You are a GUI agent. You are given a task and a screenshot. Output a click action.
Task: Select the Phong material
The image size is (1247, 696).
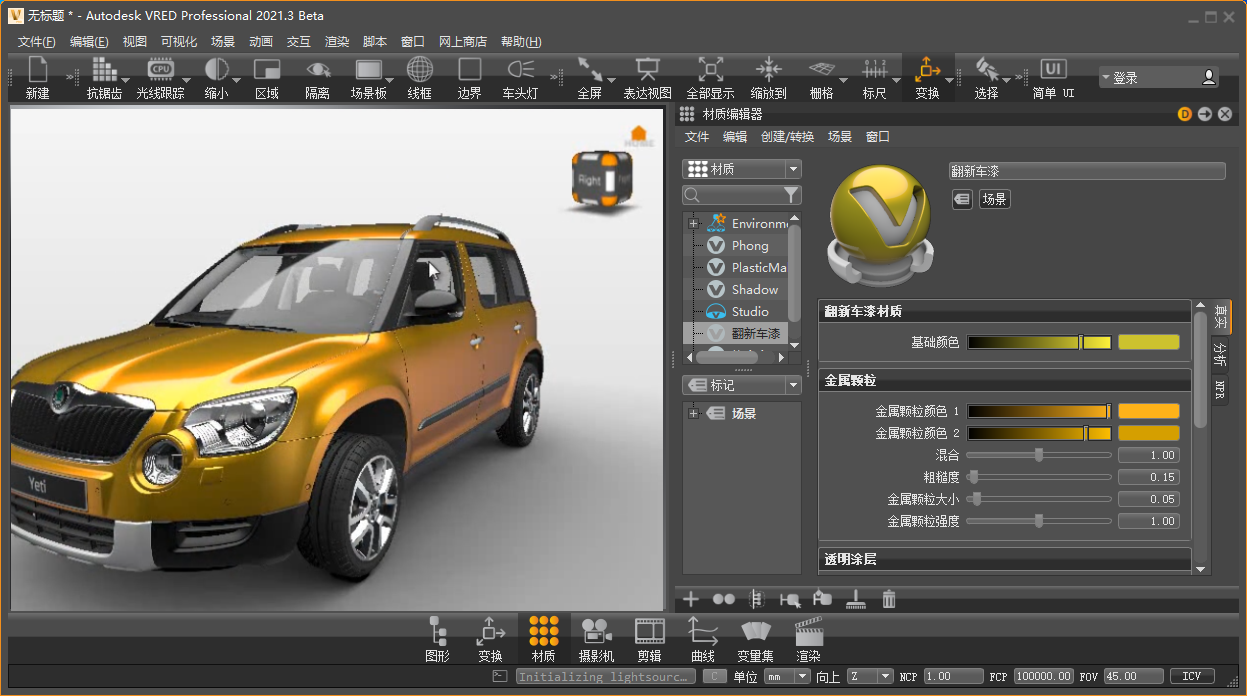pyautogui.click(x=749, y=245)
